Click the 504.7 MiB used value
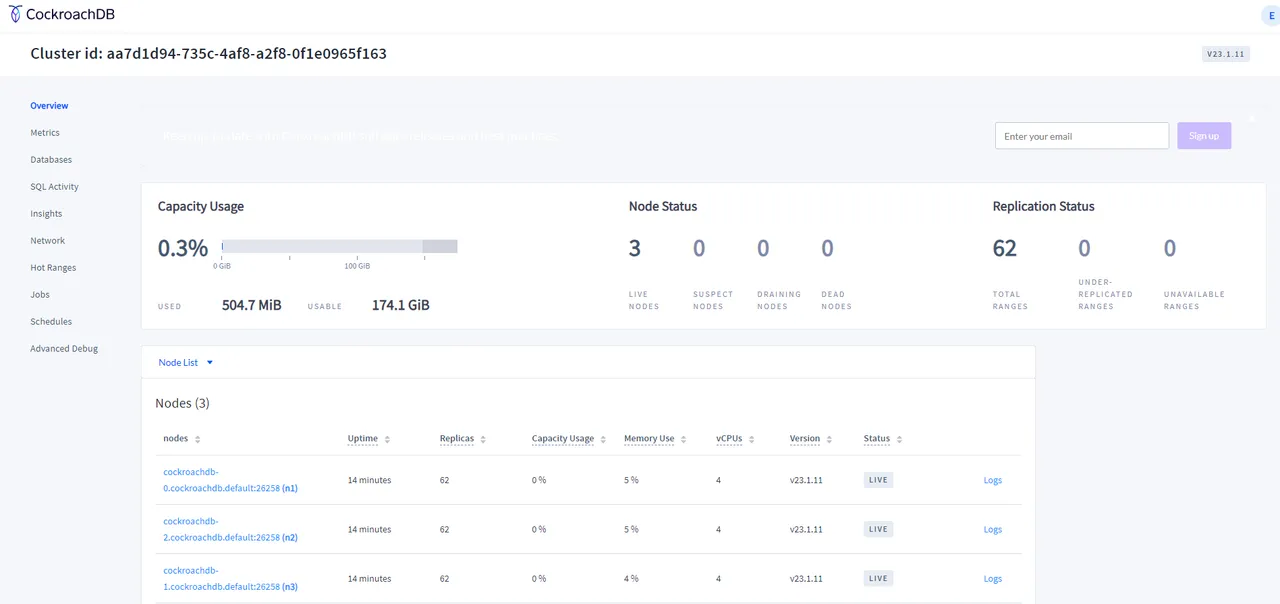 click(x=251, y=305)
